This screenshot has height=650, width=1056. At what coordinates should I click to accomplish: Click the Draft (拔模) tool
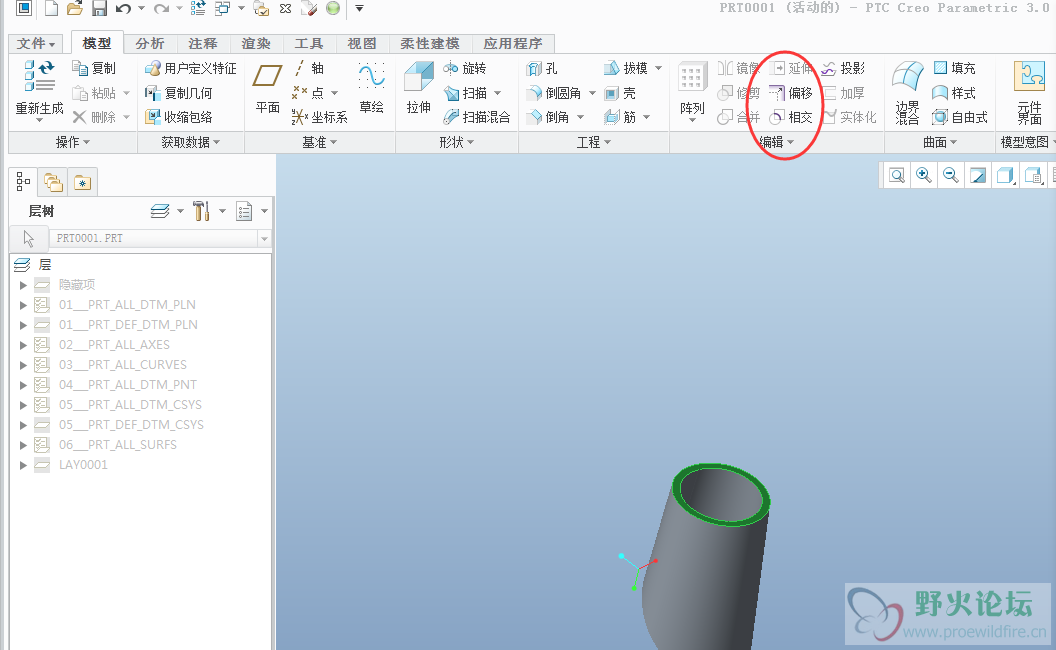626,68
